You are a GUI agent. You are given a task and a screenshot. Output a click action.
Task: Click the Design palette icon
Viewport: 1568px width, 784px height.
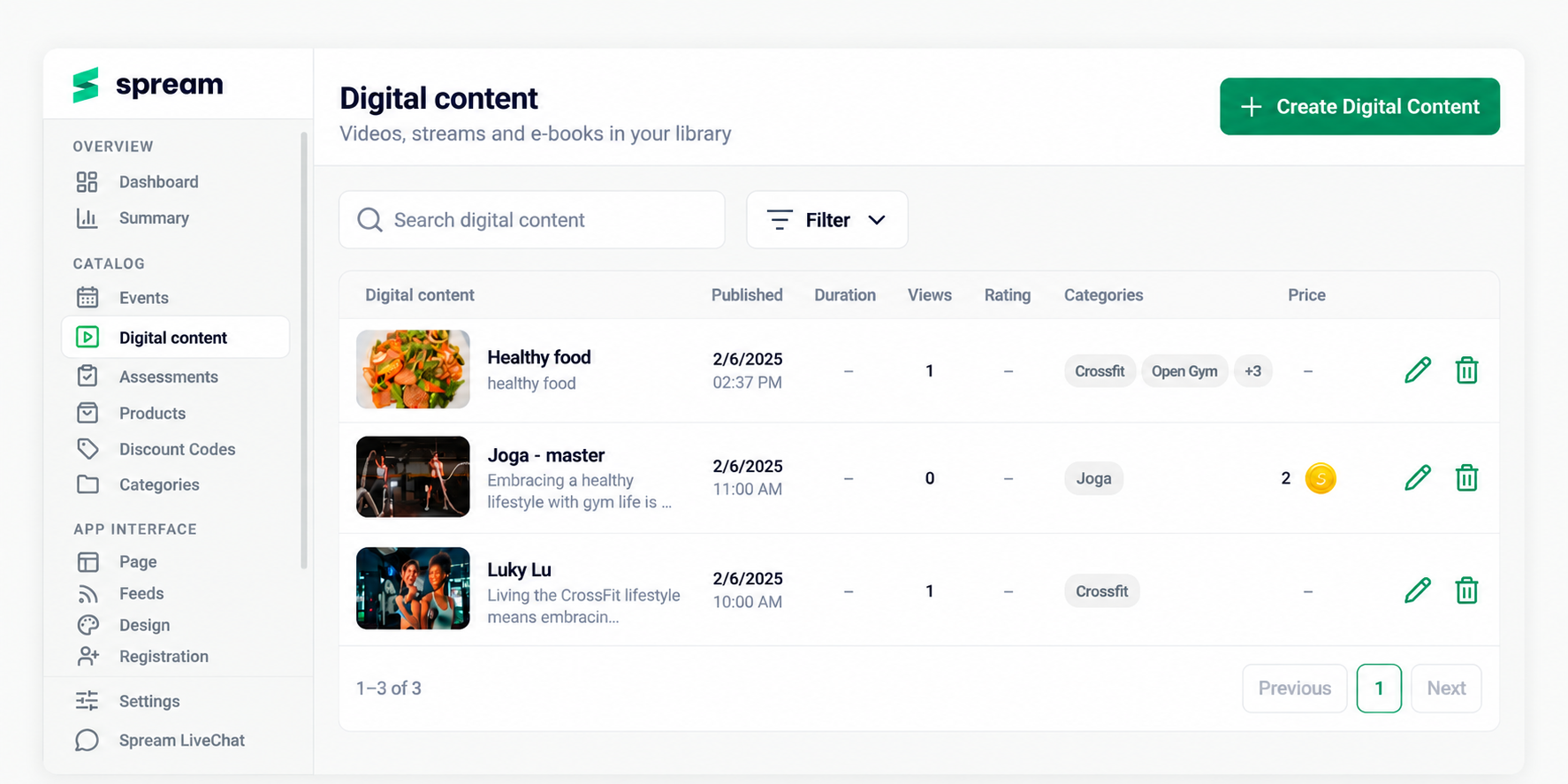point(87,625)
